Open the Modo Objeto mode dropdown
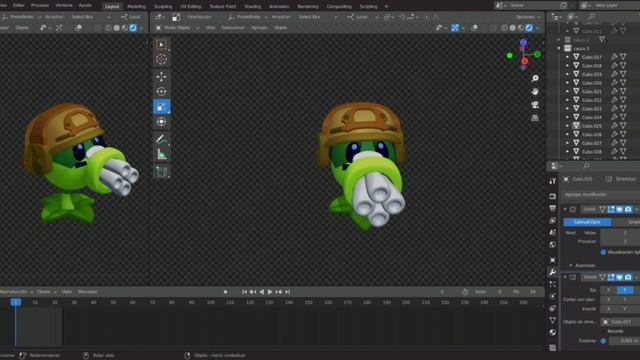 click(177, 28)
